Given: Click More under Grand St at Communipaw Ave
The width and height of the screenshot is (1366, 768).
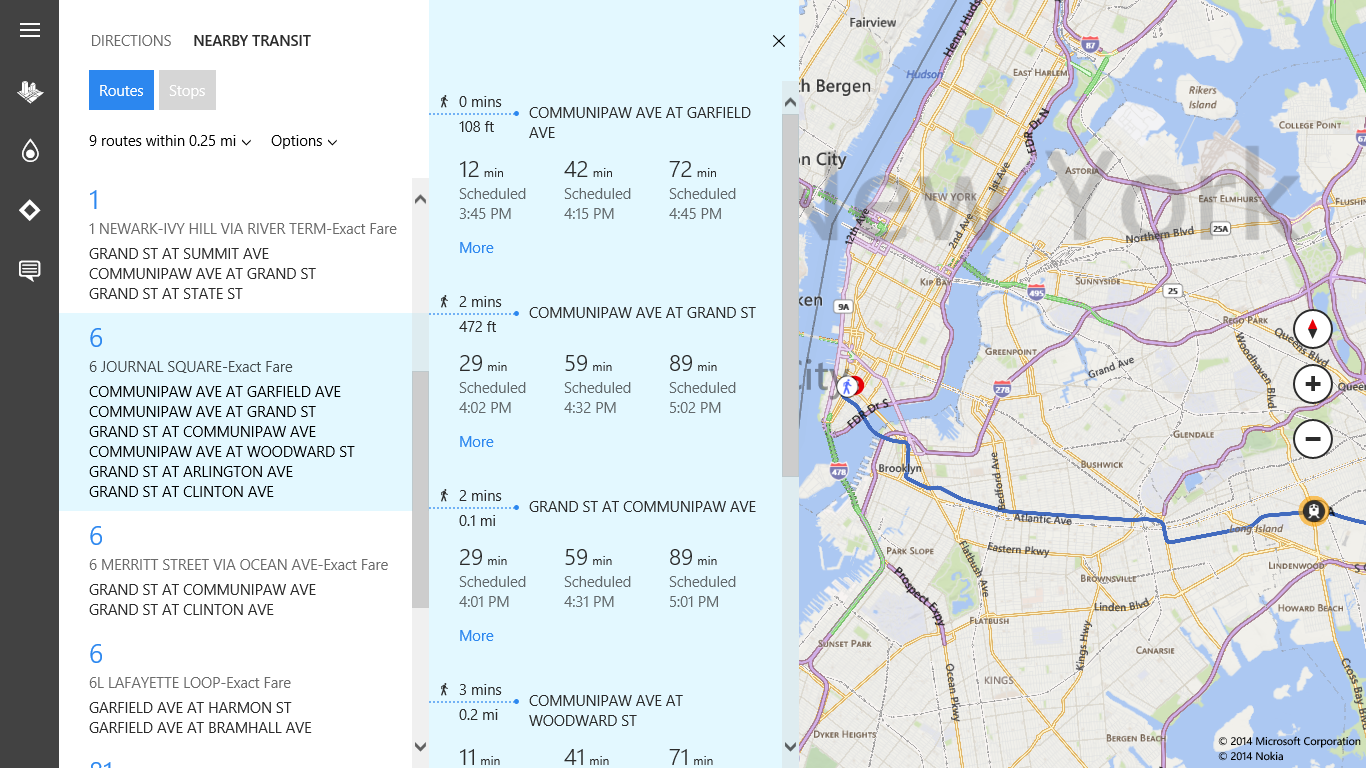Looking at the screenshot, I should coord(476,636).
